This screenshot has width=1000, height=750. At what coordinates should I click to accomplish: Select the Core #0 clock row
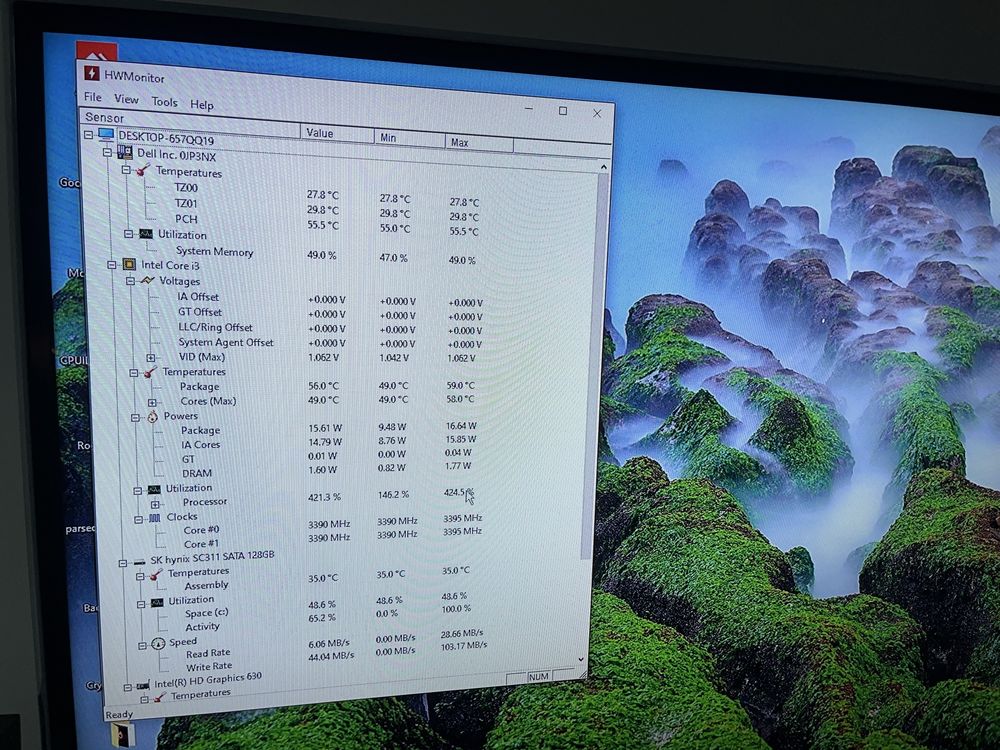tap(202, 530)
